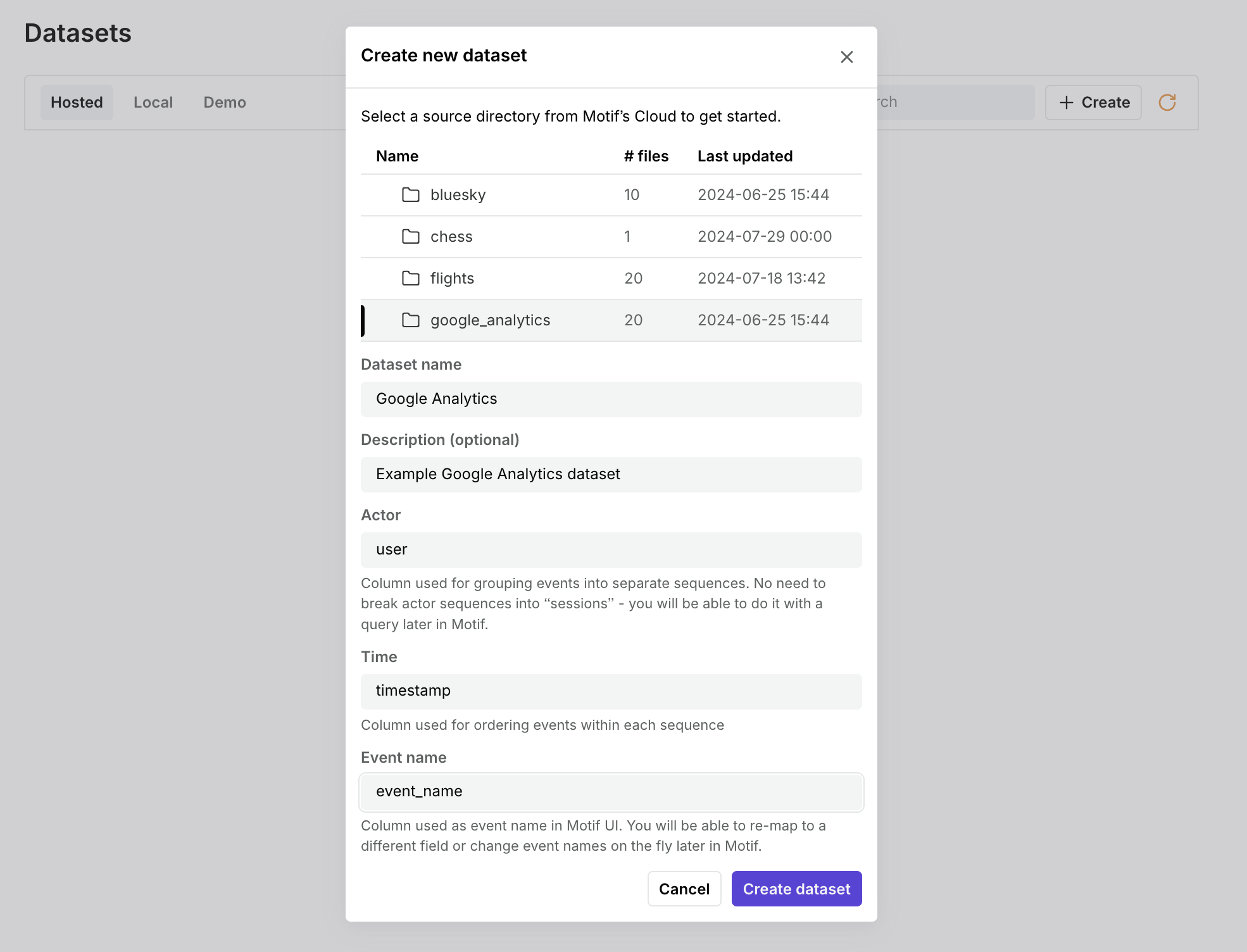Focus the Time column field
Image resolution: width=1247 pixels, height=952 pixels.
click(611, 691)
